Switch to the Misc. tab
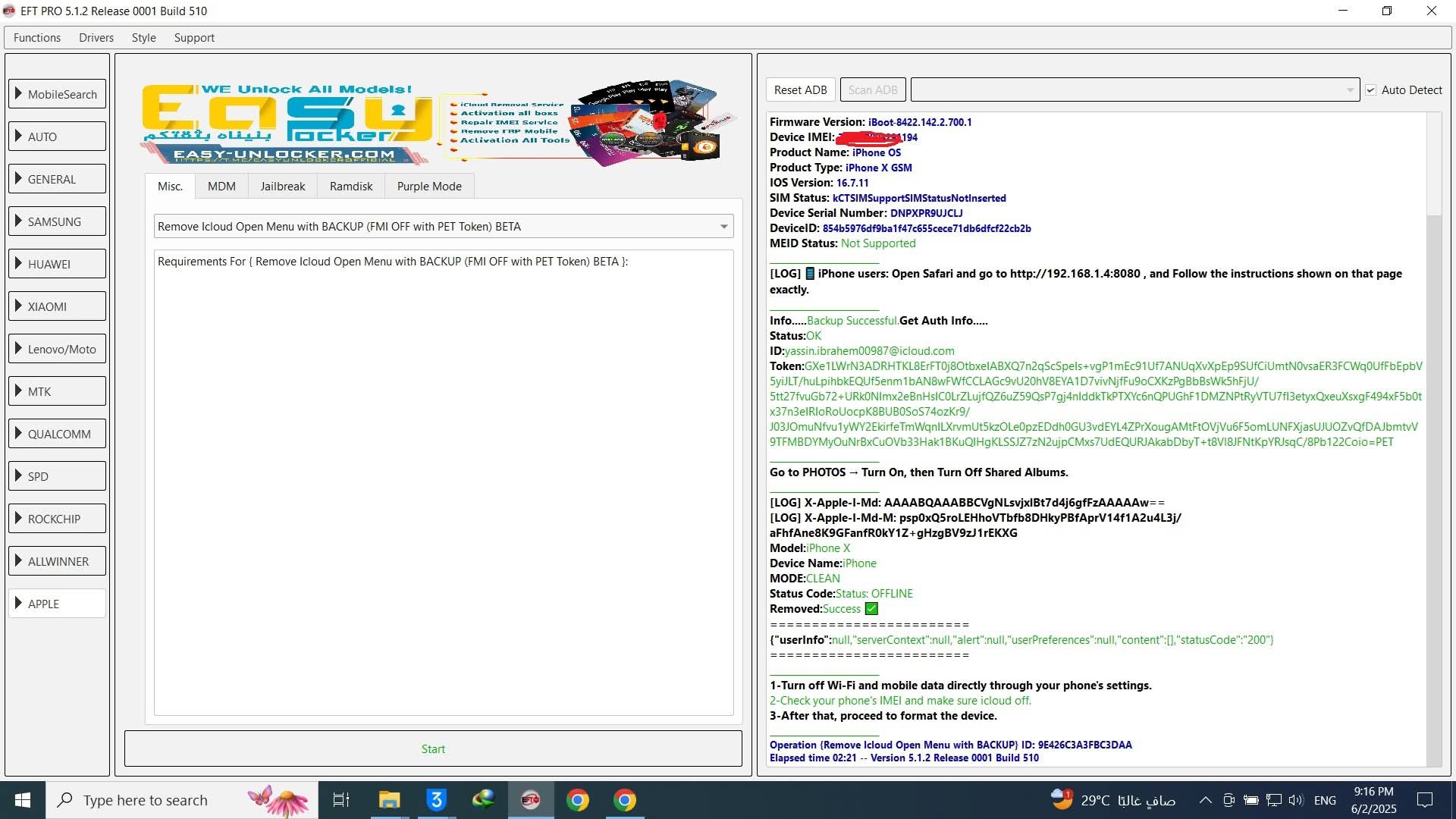This screenshot has width=1456, height=819. (x=170, y=186)
